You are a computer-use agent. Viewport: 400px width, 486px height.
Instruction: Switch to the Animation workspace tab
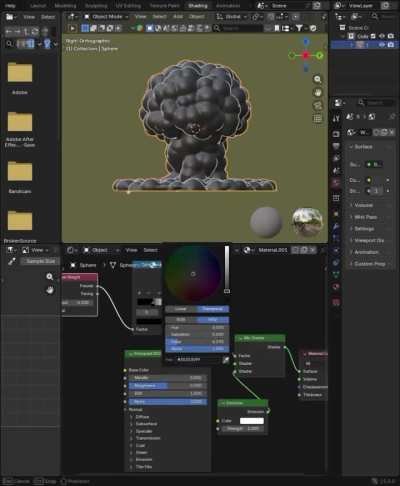click(228, 6)
